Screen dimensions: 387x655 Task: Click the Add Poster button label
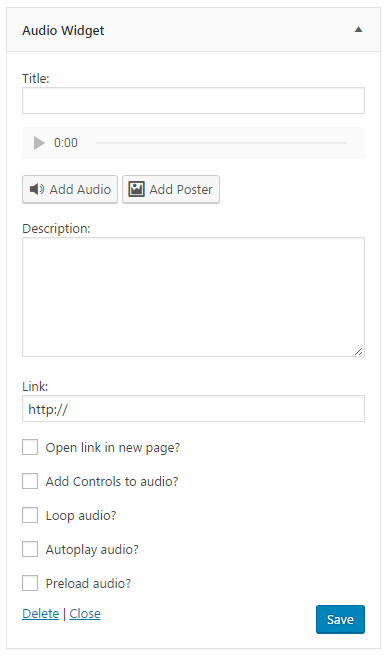181,189
